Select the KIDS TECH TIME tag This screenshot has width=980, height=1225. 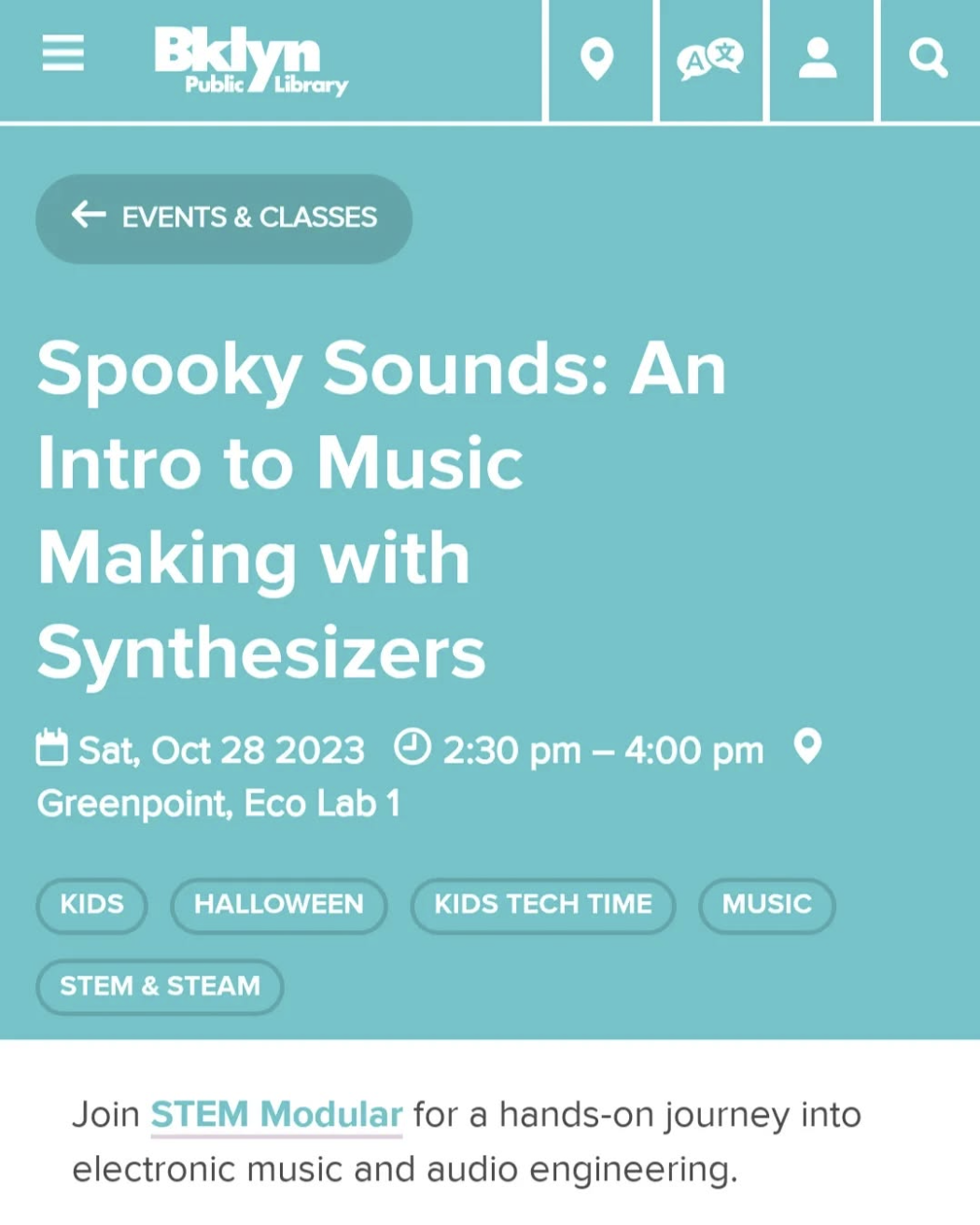[542, 905]
